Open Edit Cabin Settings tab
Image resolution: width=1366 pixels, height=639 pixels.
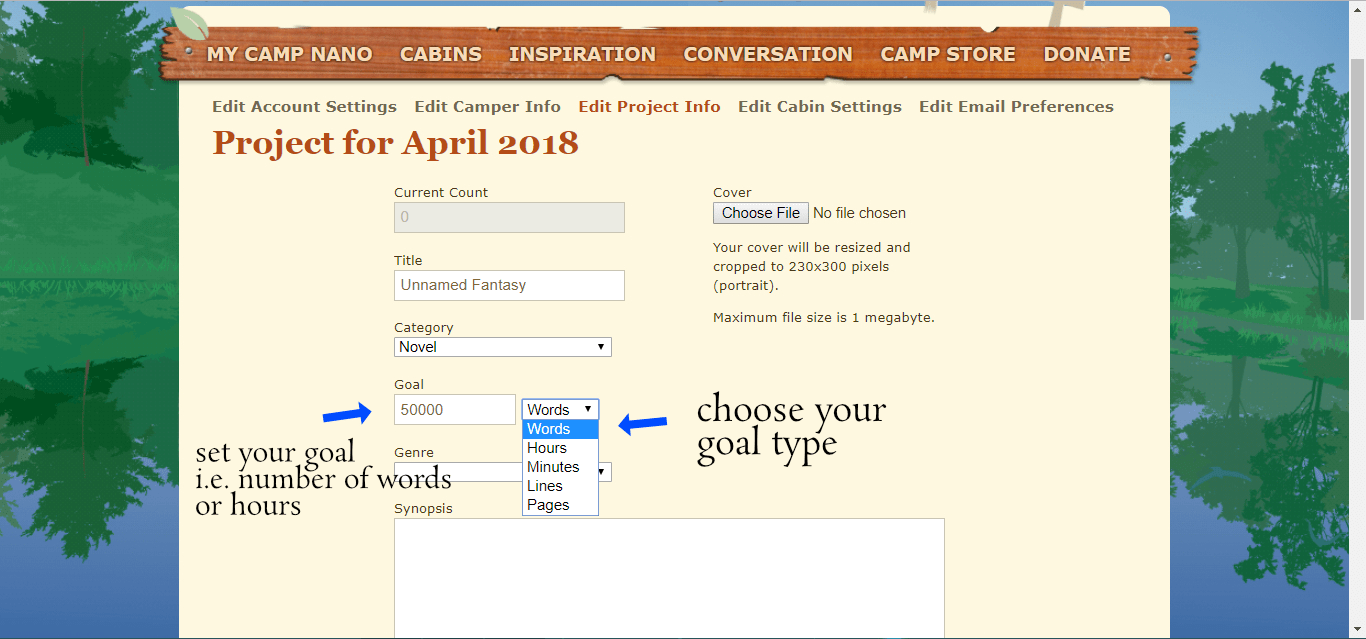[x=820, y=106]
